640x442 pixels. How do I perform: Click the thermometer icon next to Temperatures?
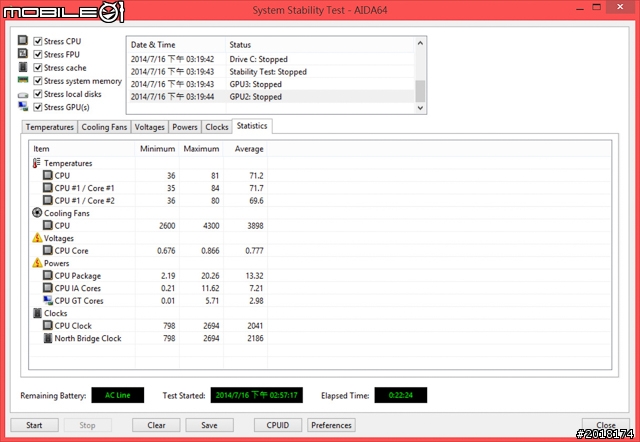[37, 163]
